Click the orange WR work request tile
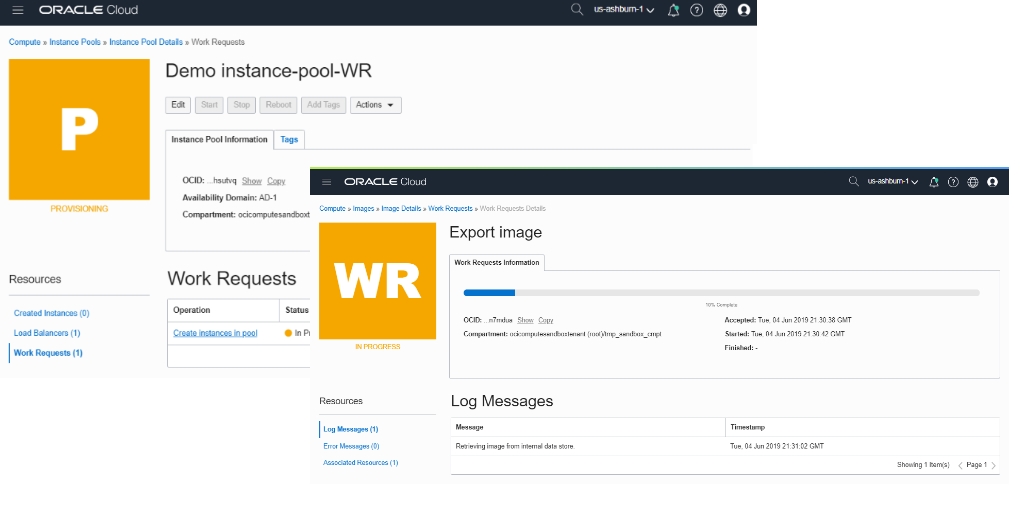This screenshot has width=1024, height=506. (377, 281)
